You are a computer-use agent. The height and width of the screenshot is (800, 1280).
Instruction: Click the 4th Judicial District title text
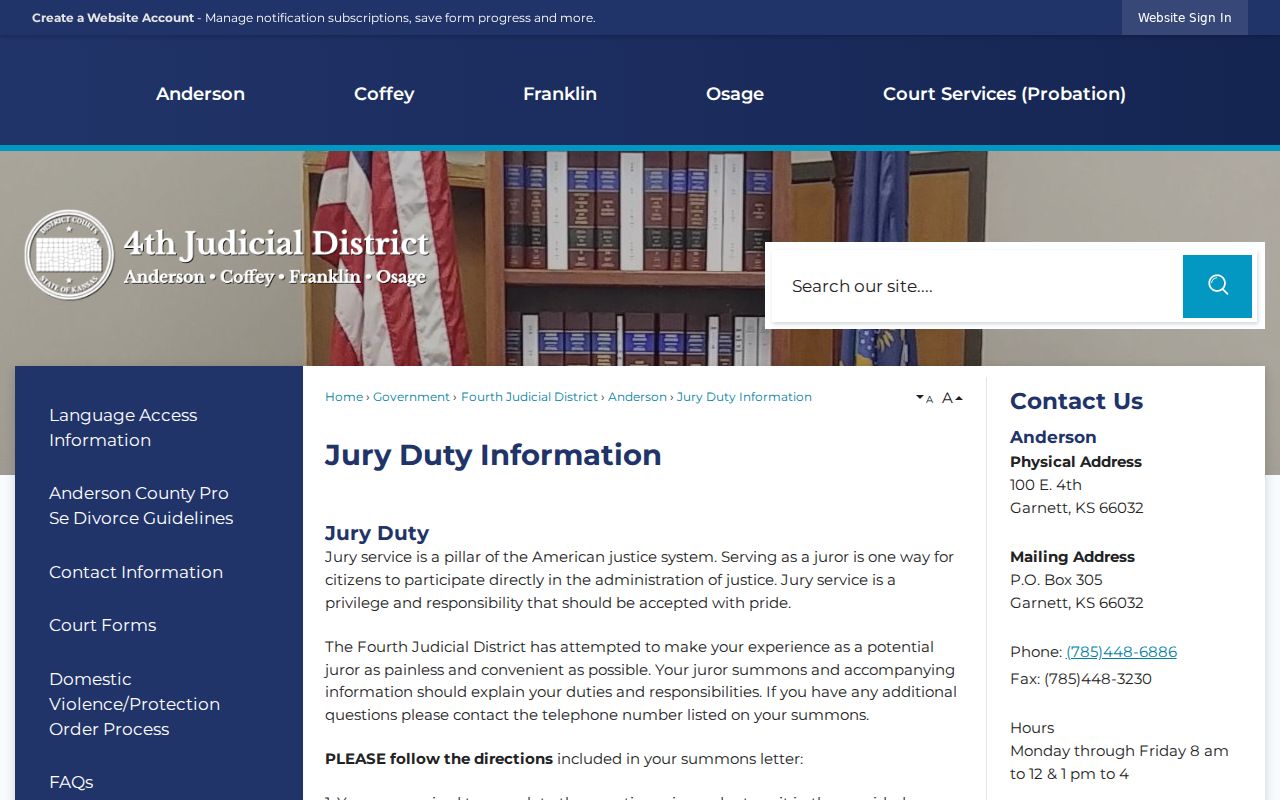click(x=276, y=243)
